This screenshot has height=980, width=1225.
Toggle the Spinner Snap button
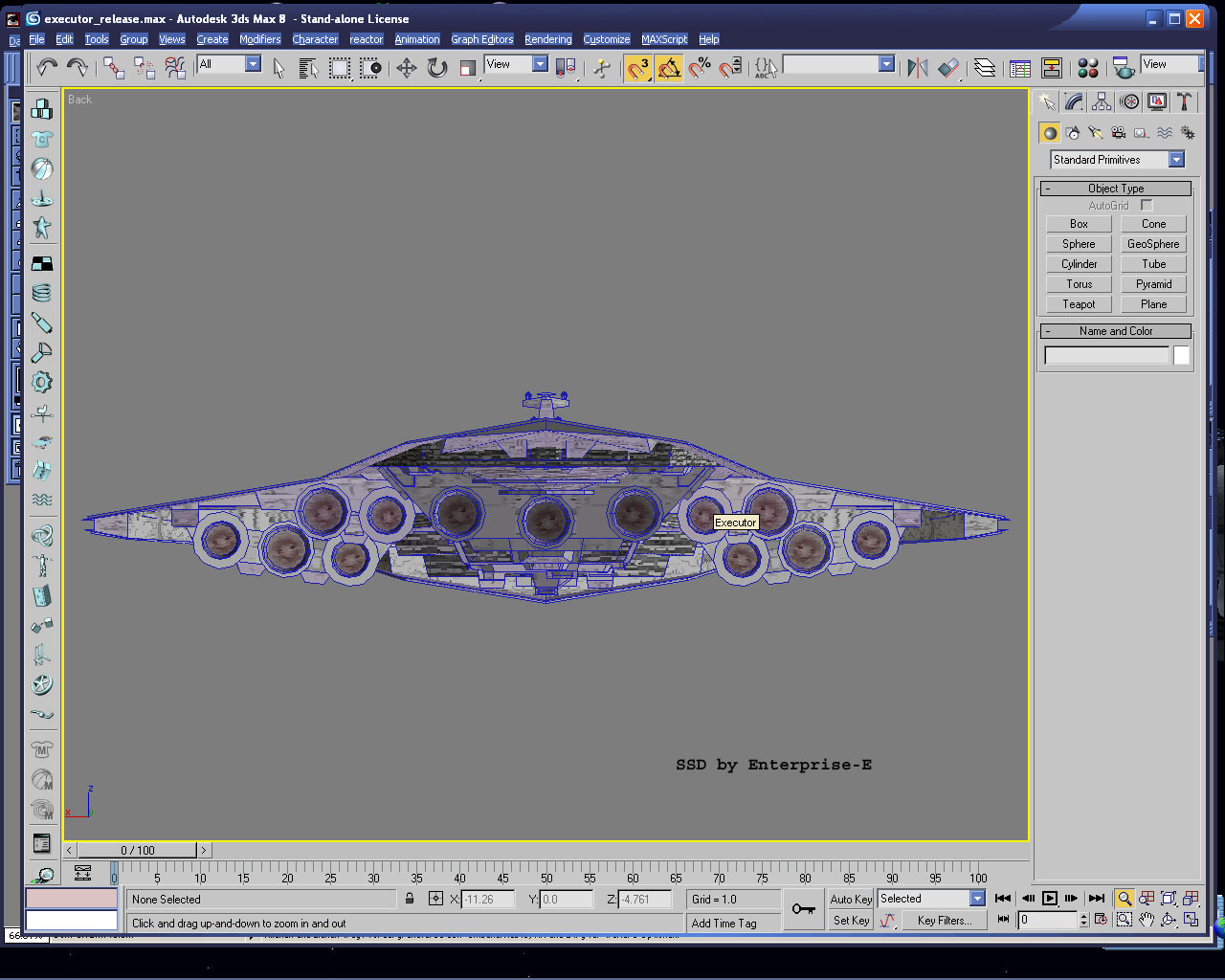coord(730,67)
